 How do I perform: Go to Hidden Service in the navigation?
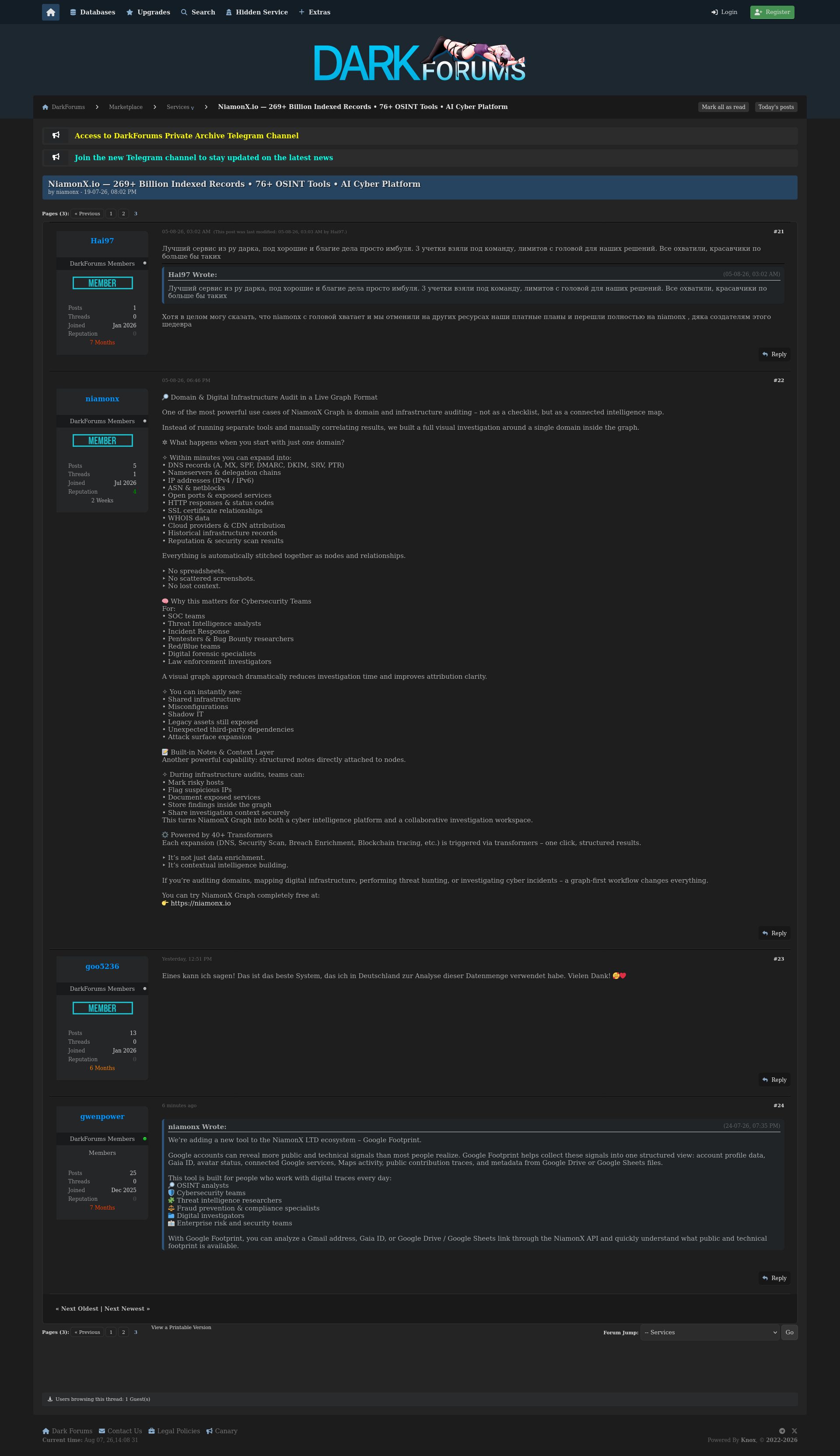[257, 12]
